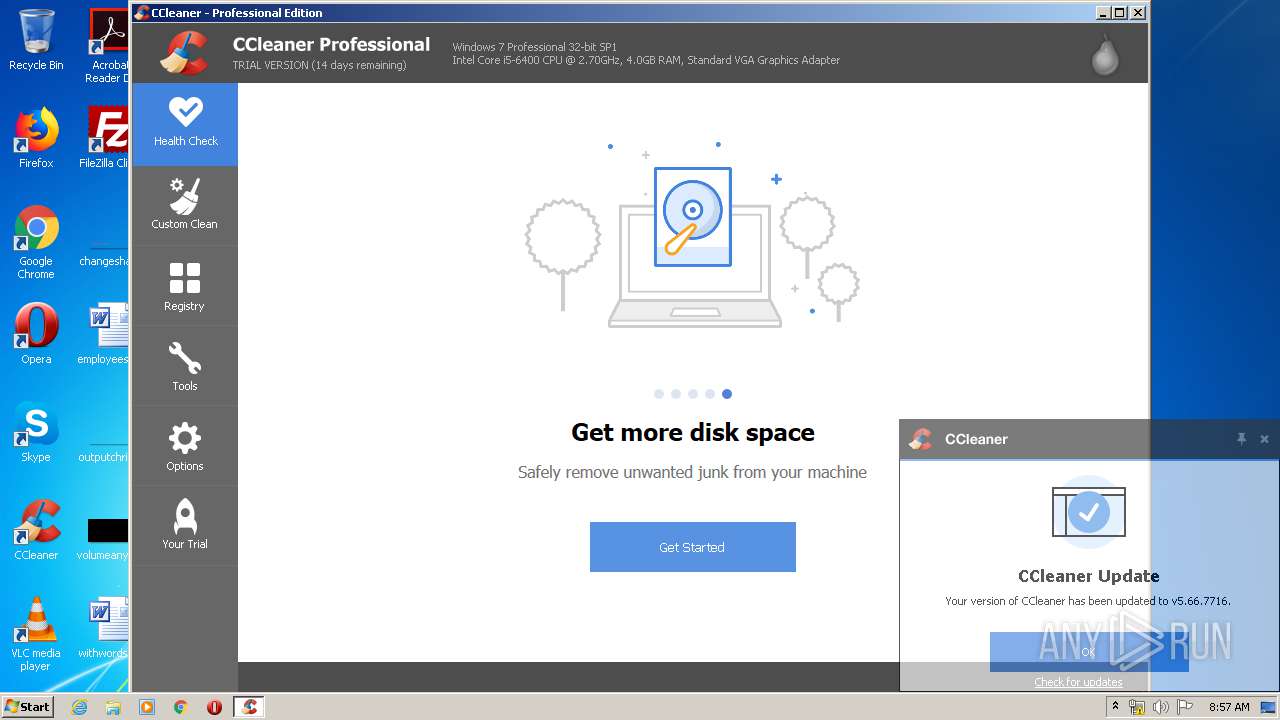Select the first carousel dot
This screenshot has height=720, width=1280.
point(659,394)
